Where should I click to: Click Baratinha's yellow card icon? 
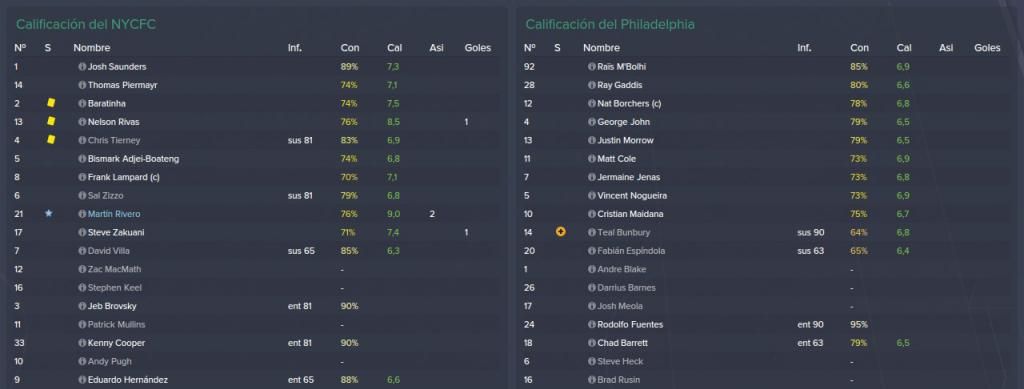pos(51,103)
